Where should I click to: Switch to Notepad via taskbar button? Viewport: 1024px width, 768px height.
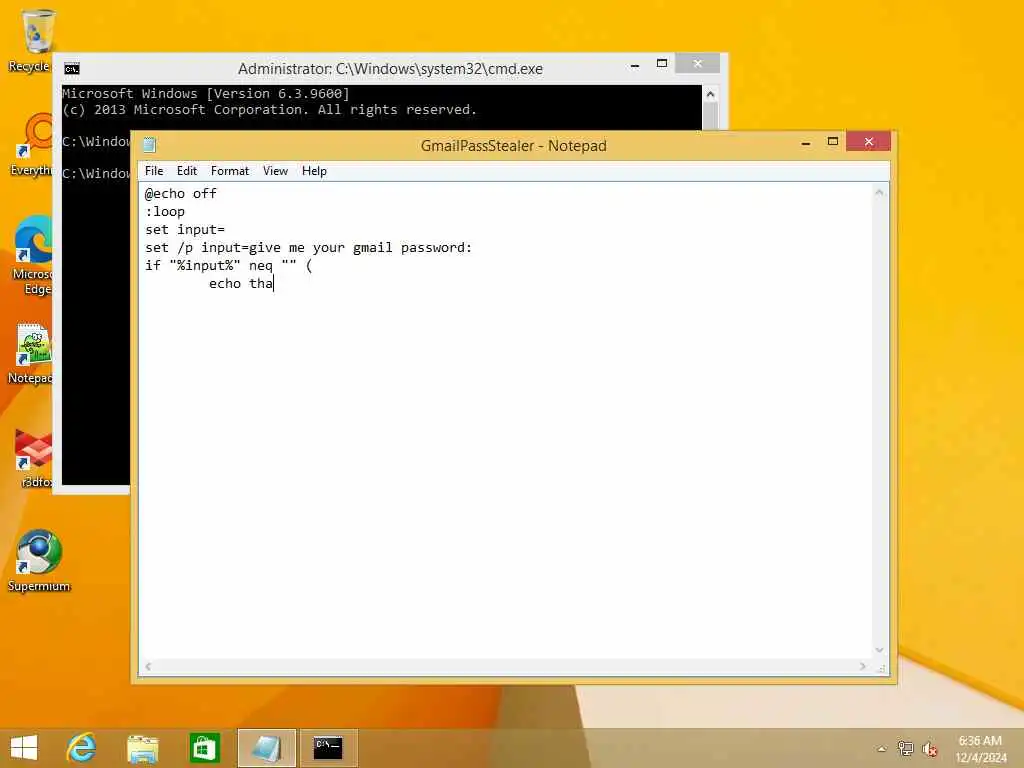pyautogui.click(x=266, y=748)
